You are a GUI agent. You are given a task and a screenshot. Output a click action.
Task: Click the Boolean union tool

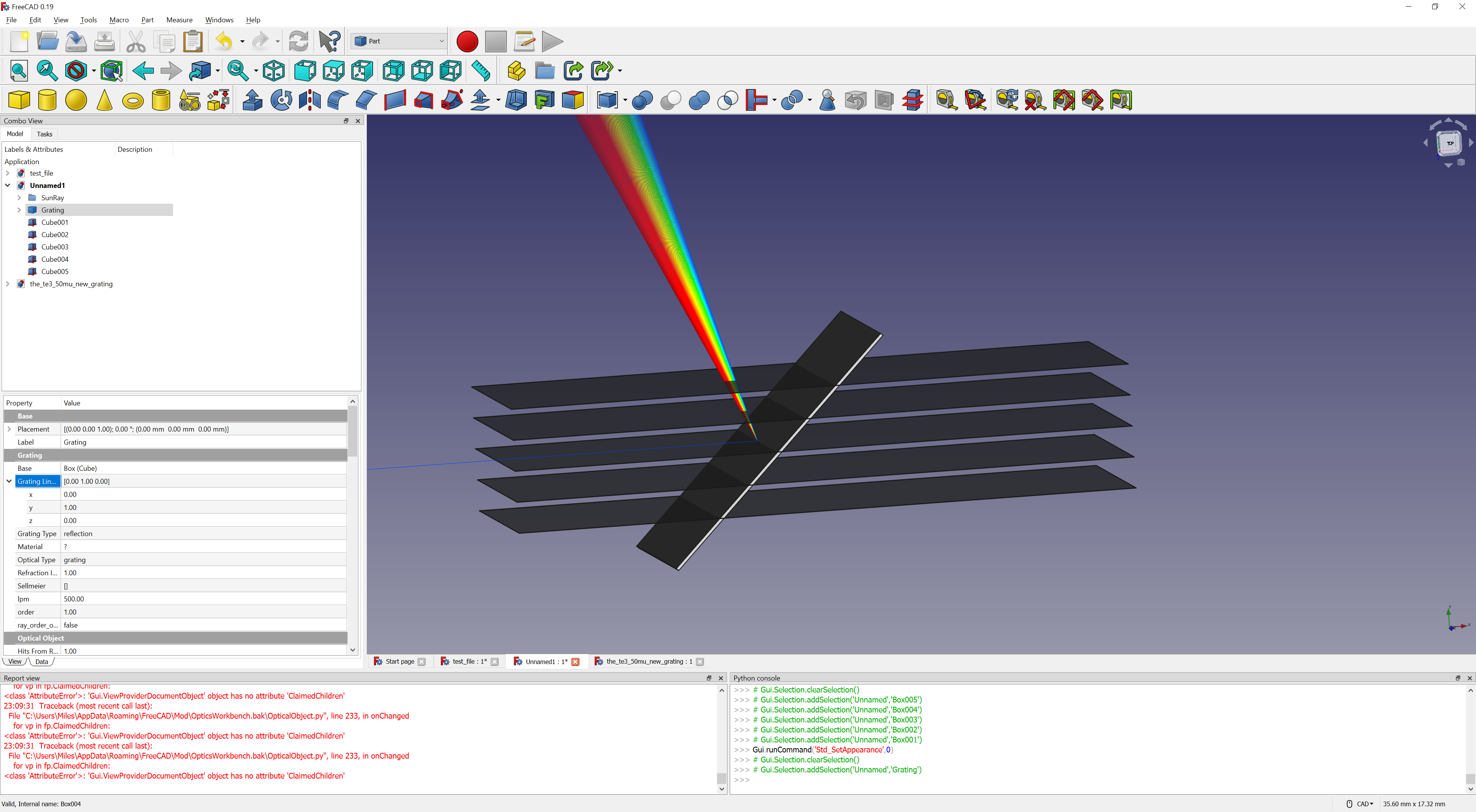coord(699,100)
